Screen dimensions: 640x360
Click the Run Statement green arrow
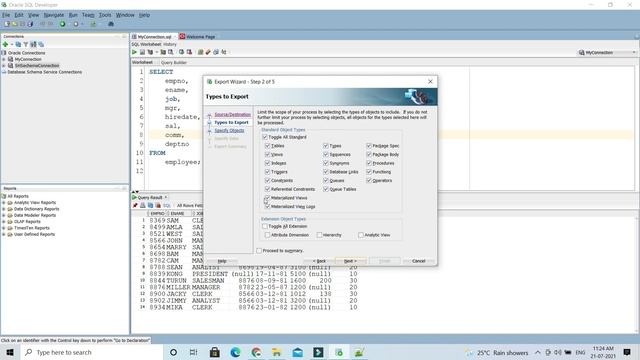coord(134,52)
